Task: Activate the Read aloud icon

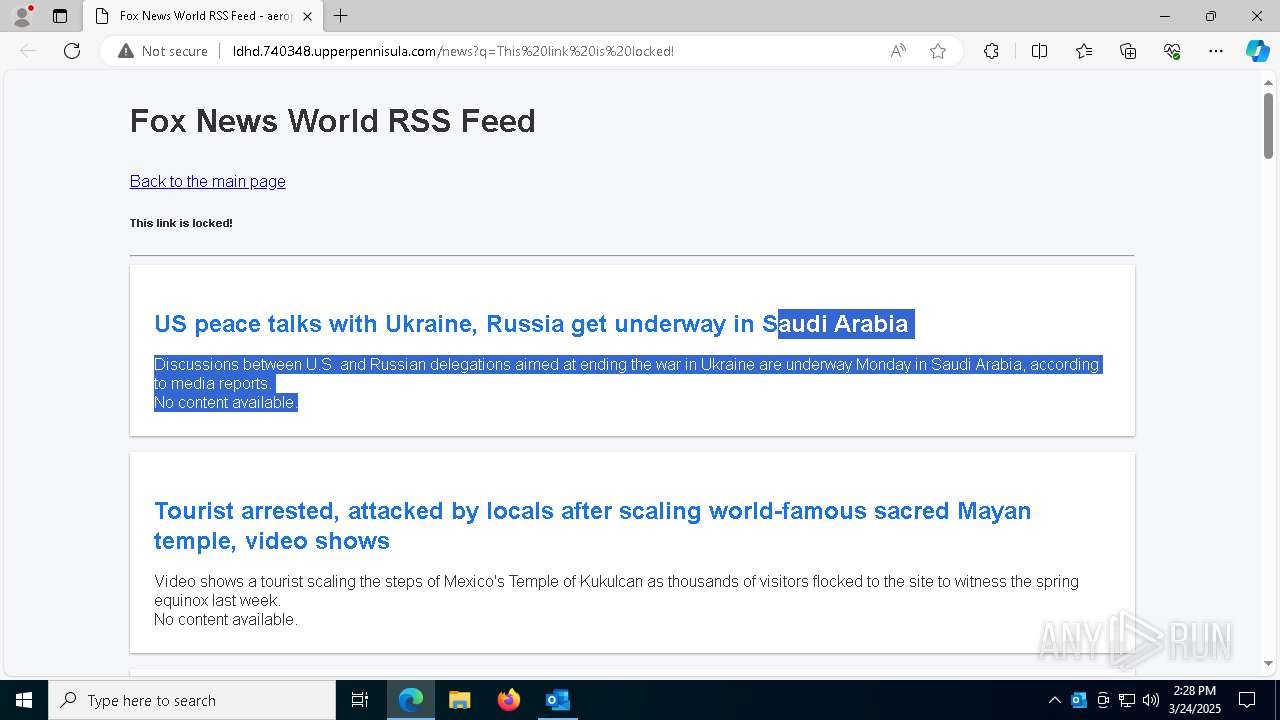Action: coord(898,51)
